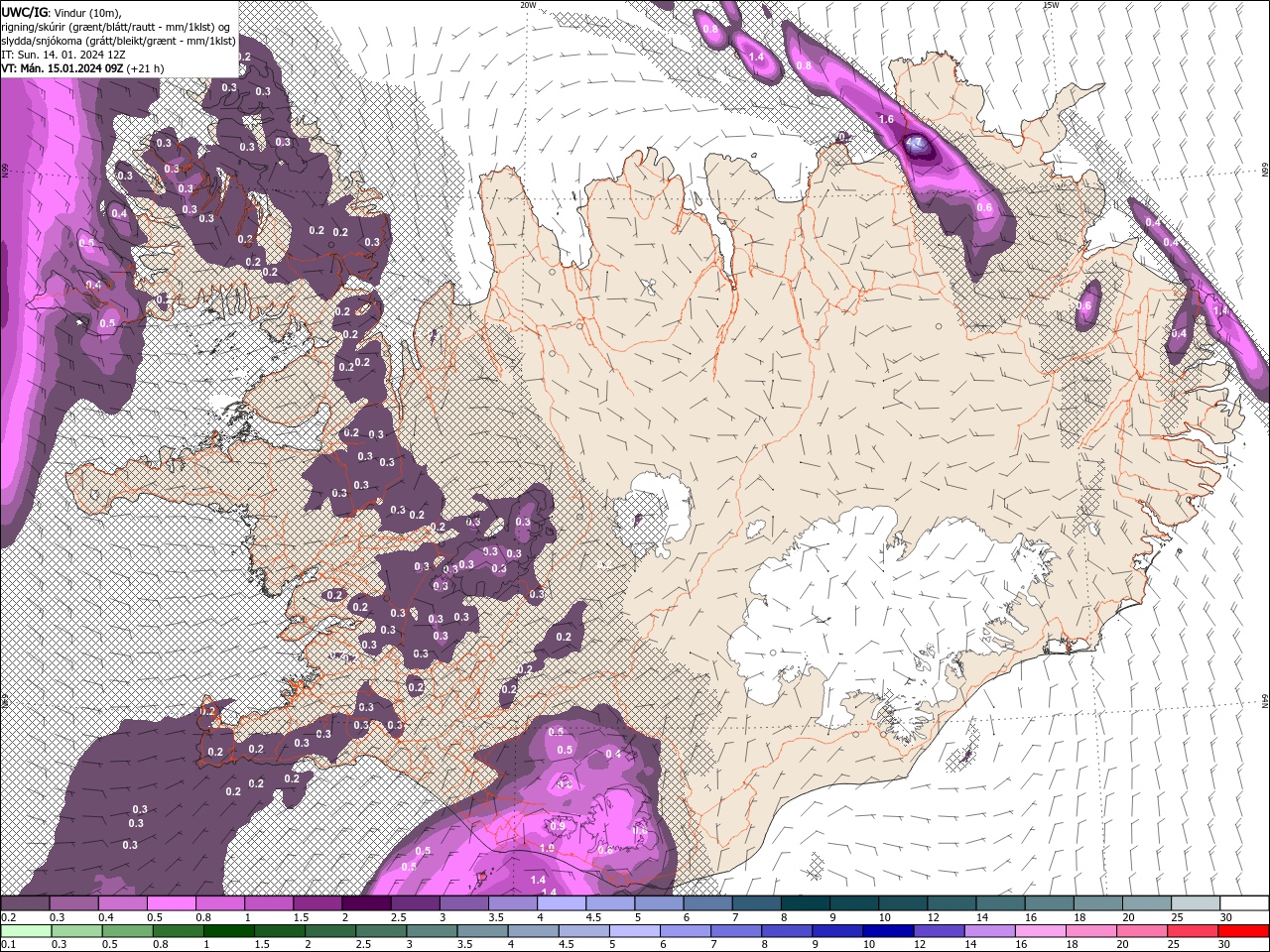1270x952 pixels.
Task: Select the grey-green 3 swatch in the rain legend row
Action: 433,931
